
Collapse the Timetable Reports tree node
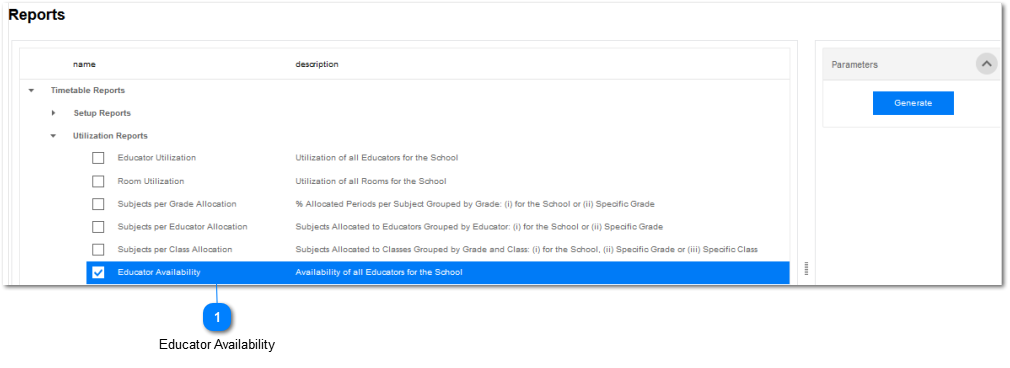(x=30, y=91)
